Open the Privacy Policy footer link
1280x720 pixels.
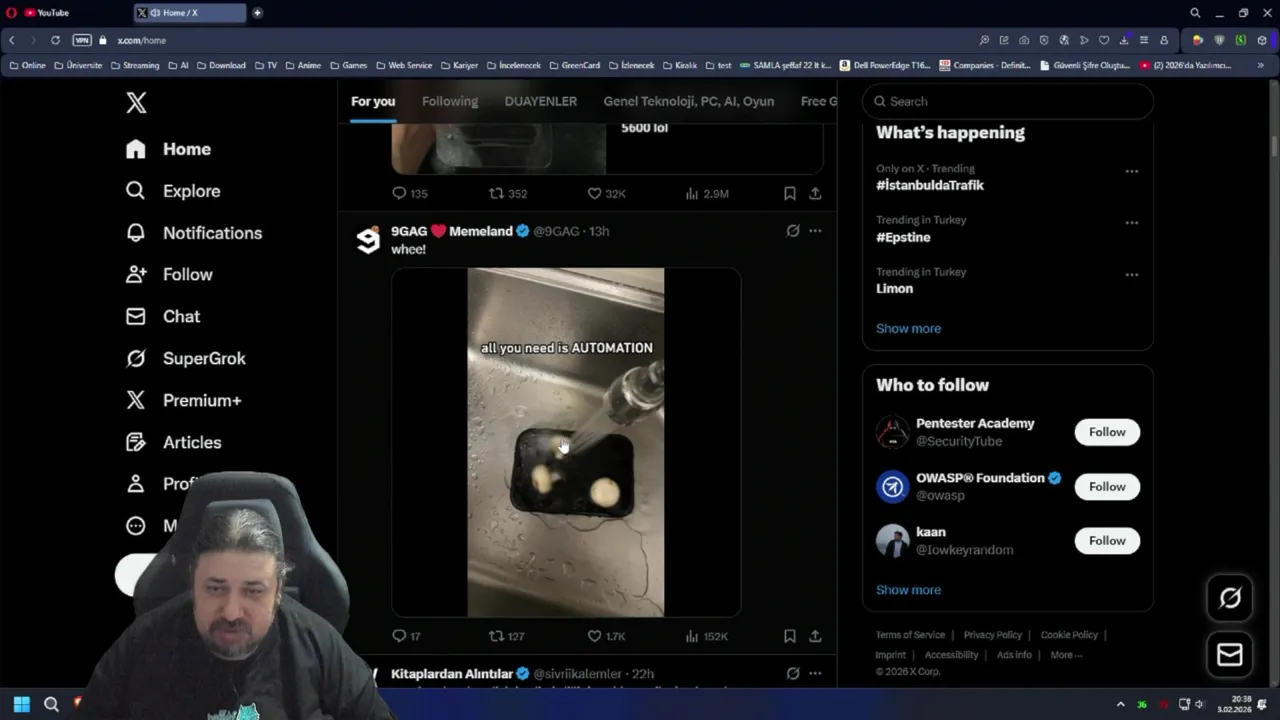993,635
